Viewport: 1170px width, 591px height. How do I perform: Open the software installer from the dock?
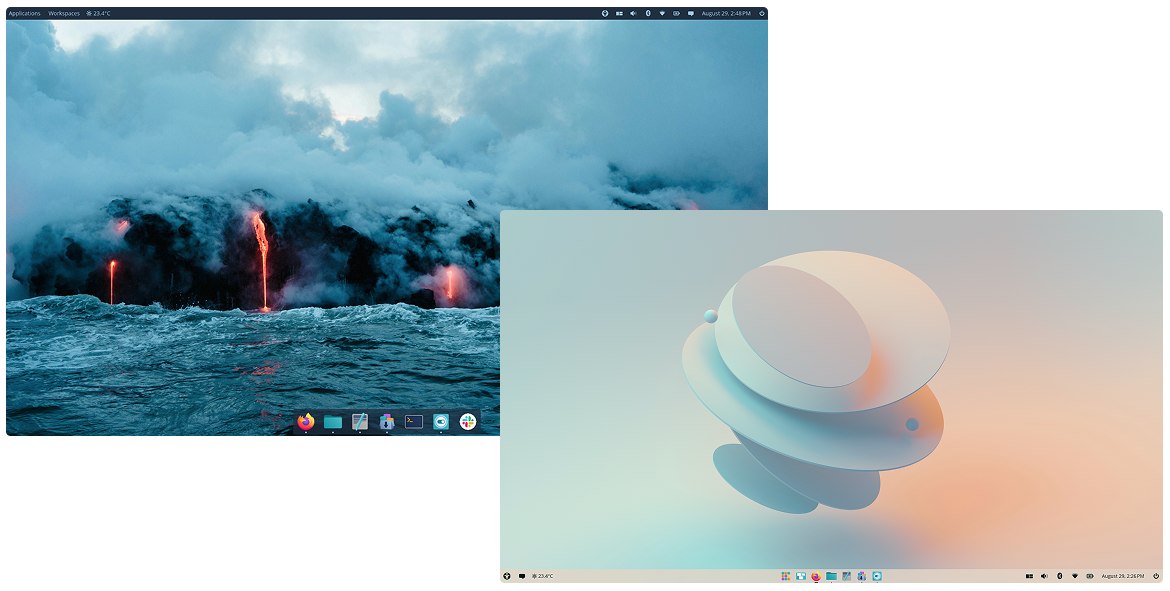point(386,422)
